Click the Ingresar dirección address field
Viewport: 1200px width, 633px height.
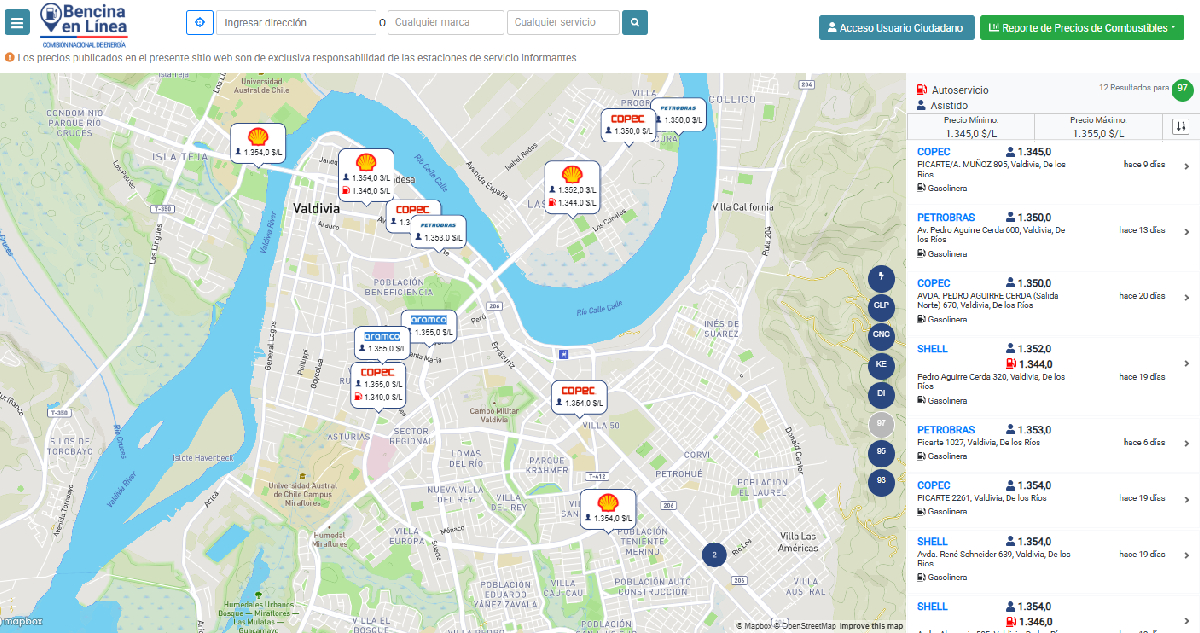(x=297, y=22)
